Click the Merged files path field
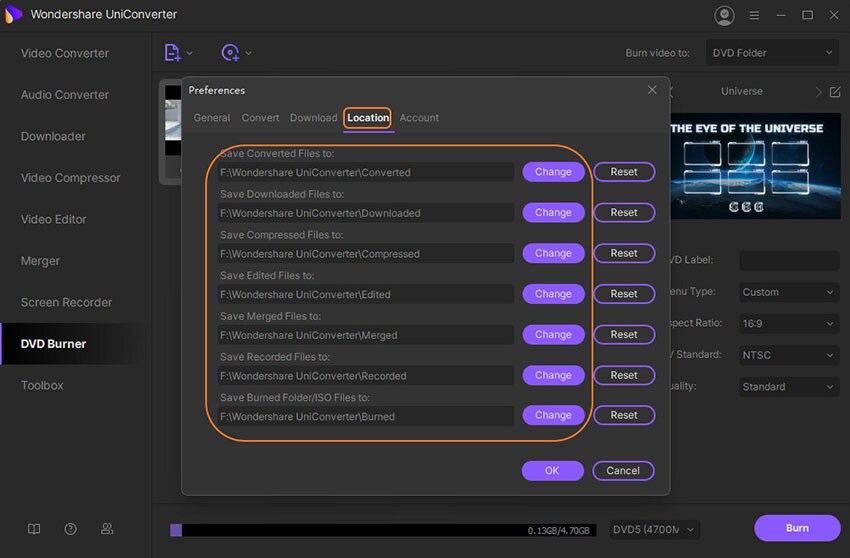The height and width of the screenshot is (558, 850). [365, 335]
